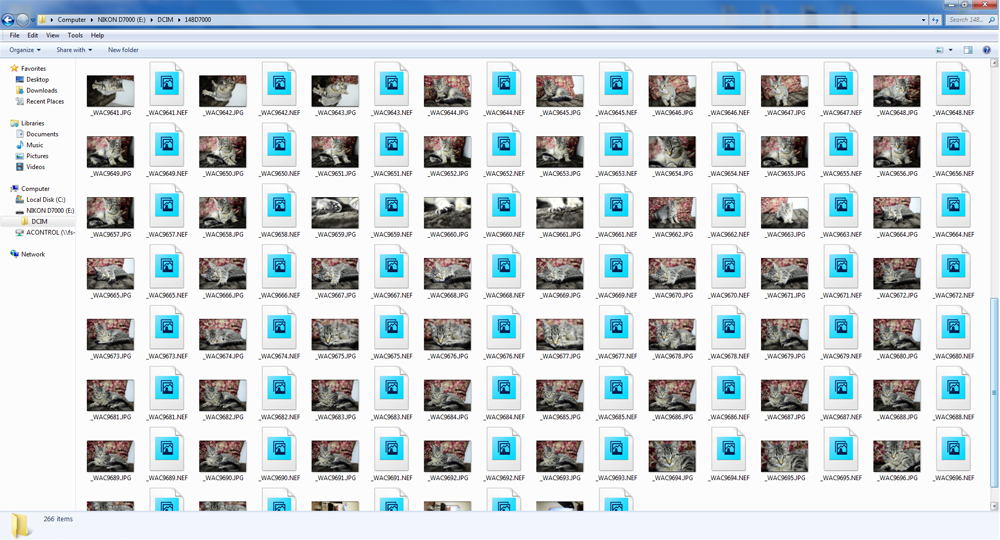1000x540 pixels.
Task: Select Libraries in navigation pane
Action: pos(33,123)
